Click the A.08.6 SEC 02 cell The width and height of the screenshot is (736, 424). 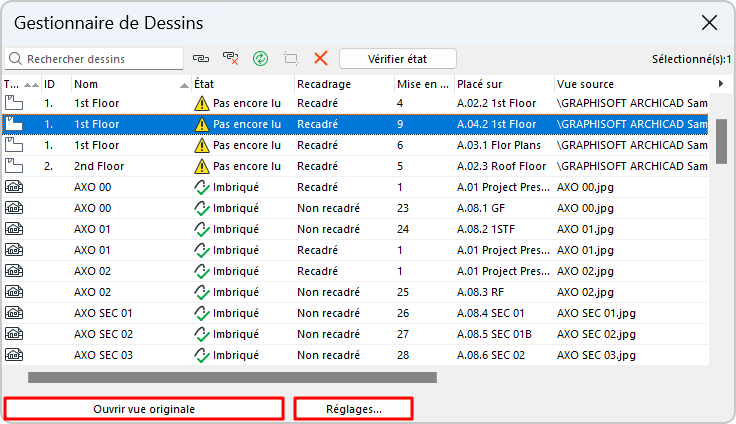click(x=491, y=355)
